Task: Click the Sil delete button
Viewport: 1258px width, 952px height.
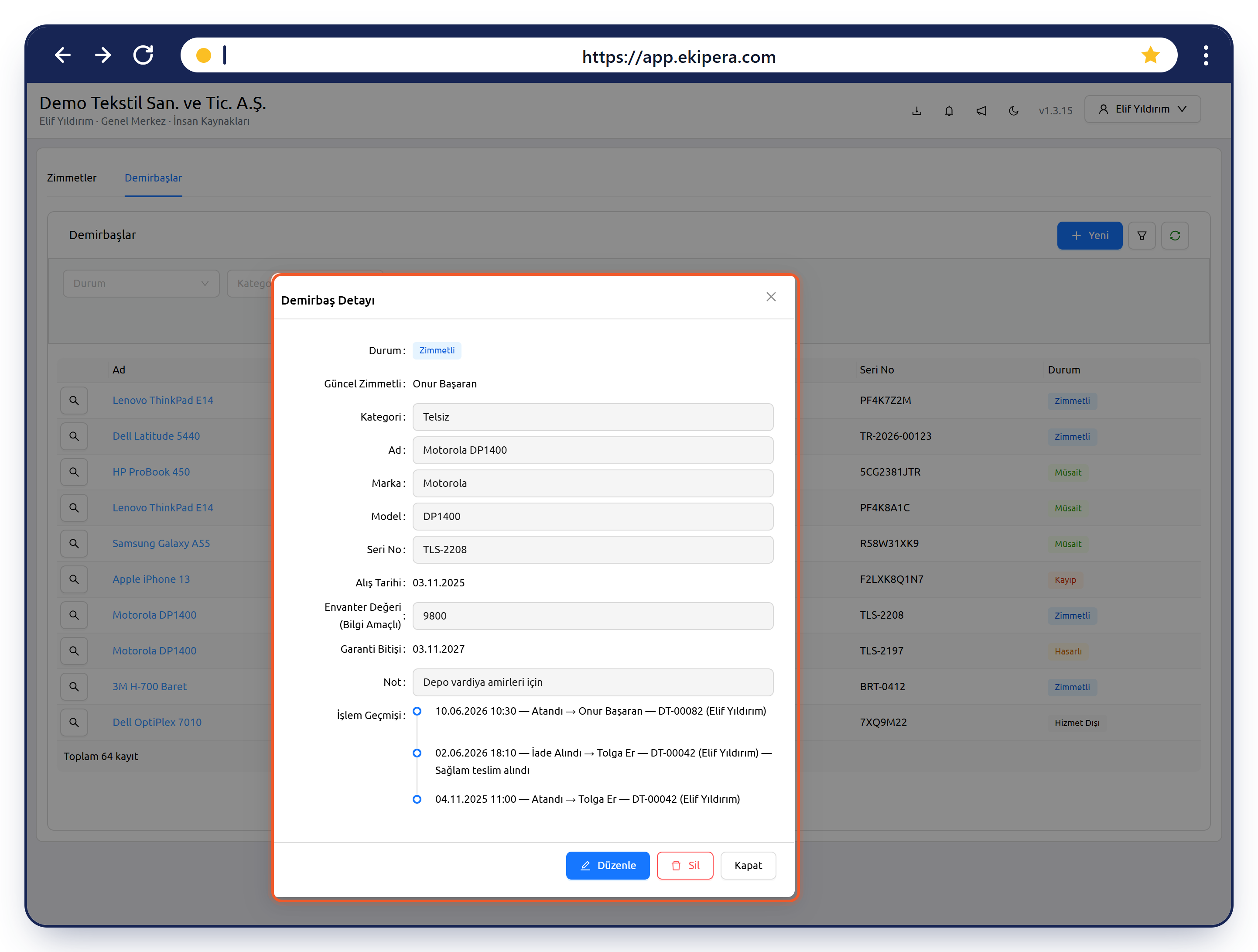Action: click(x=685, y=865)
